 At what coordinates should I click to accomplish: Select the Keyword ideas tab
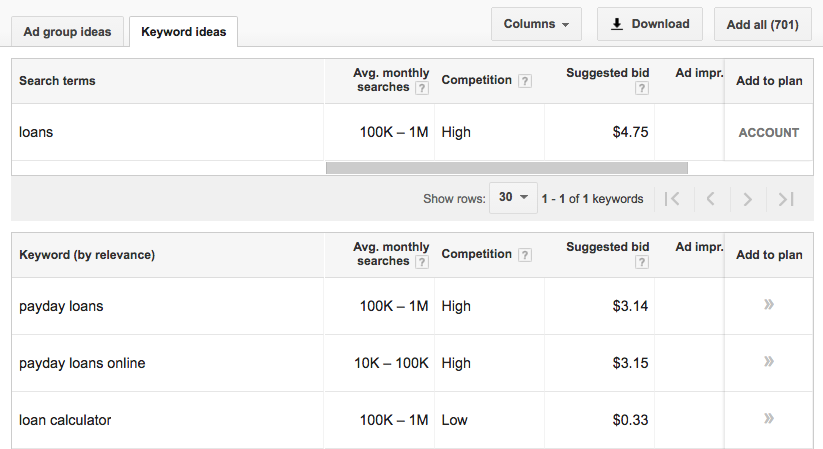[183, 31]
